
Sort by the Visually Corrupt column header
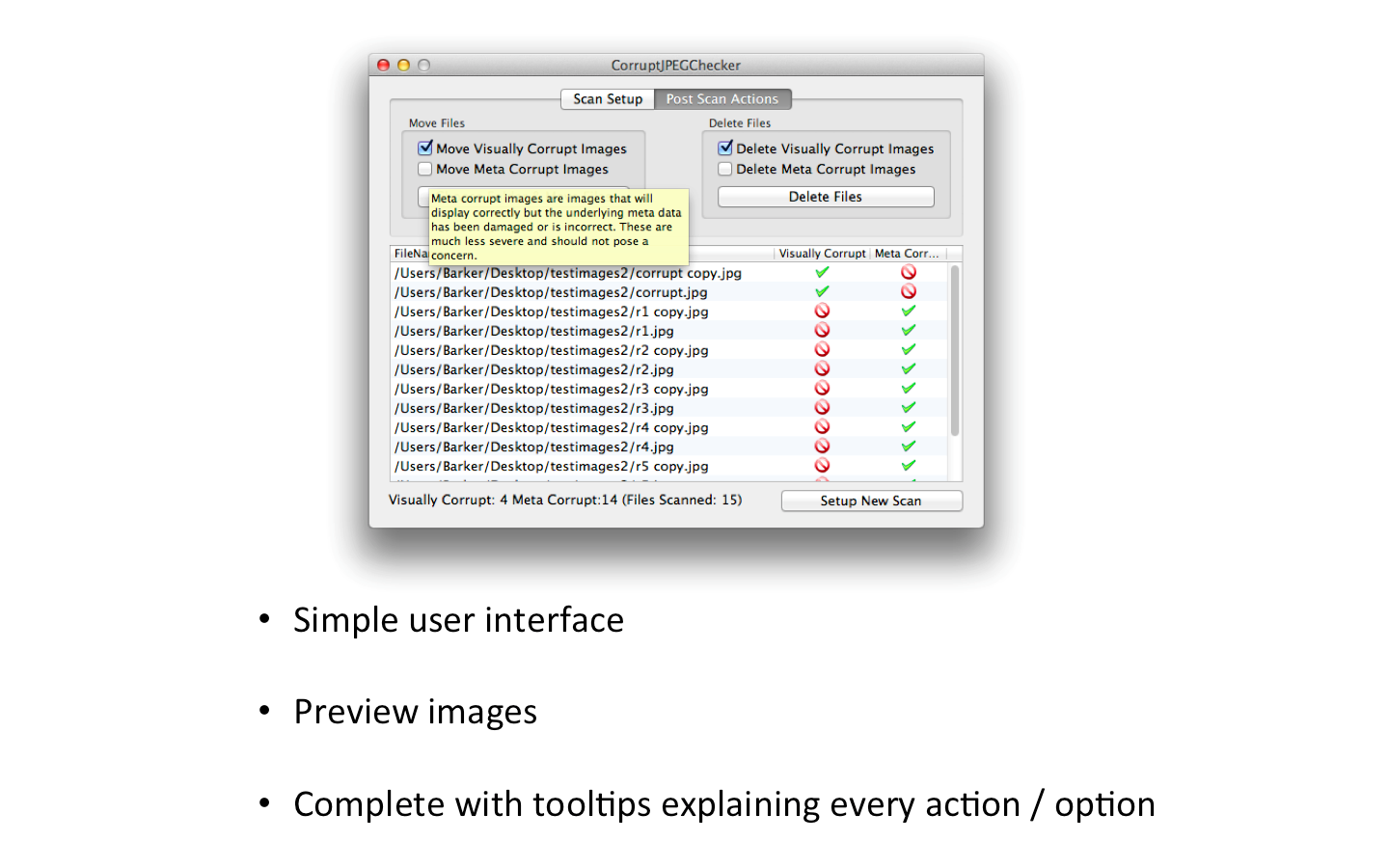click(822, 253)
